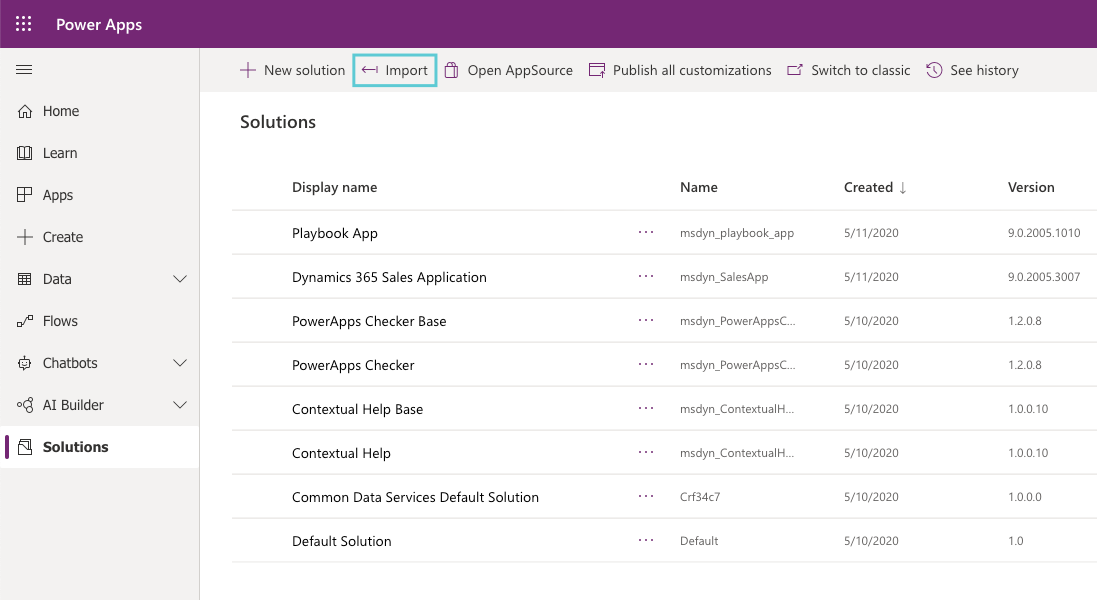Open more options for Contextual Help row

coord(646,452)
